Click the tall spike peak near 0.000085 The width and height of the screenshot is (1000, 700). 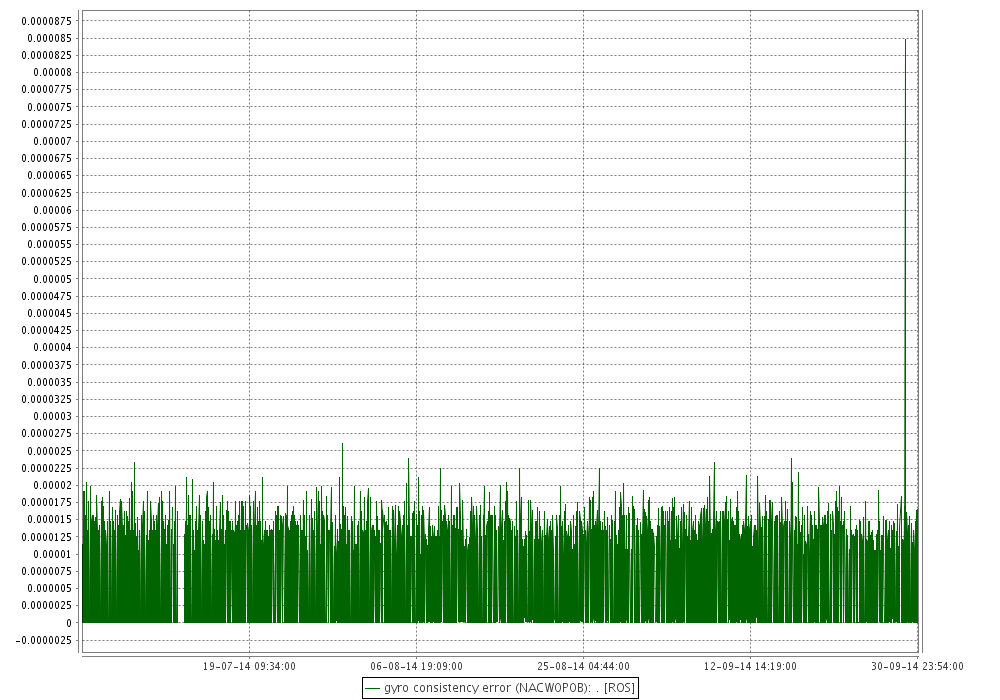905,40
